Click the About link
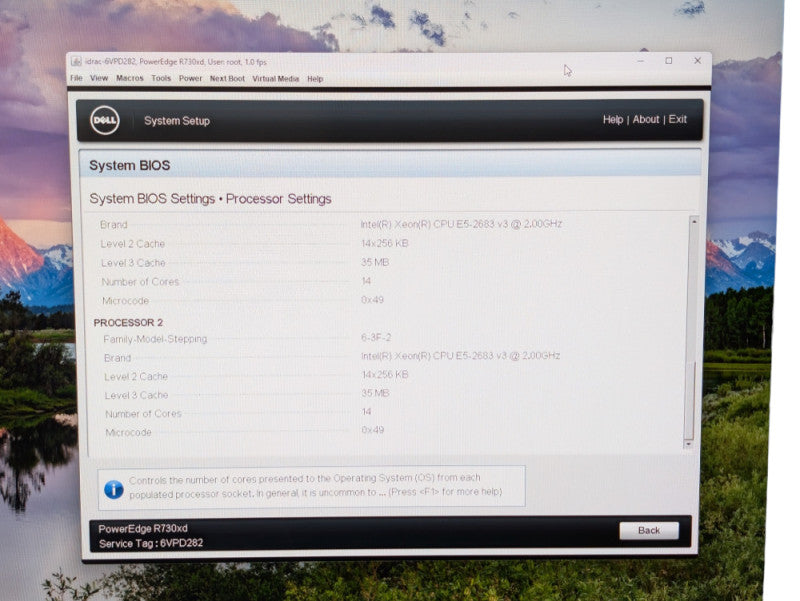Image resolution: width=800 pixels, height=601 pixels. (x=646, y=119)
